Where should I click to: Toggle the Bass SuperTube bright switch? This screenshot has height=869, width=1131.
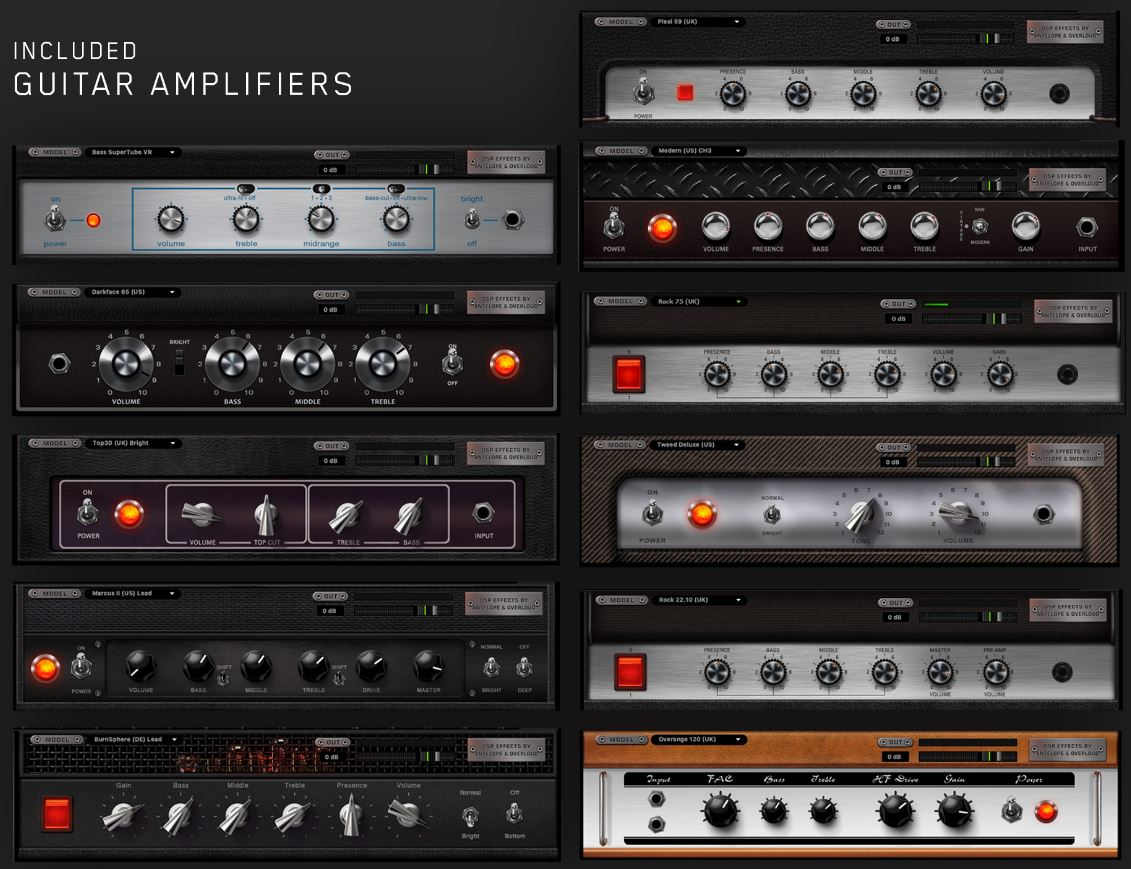coord(472,219)
